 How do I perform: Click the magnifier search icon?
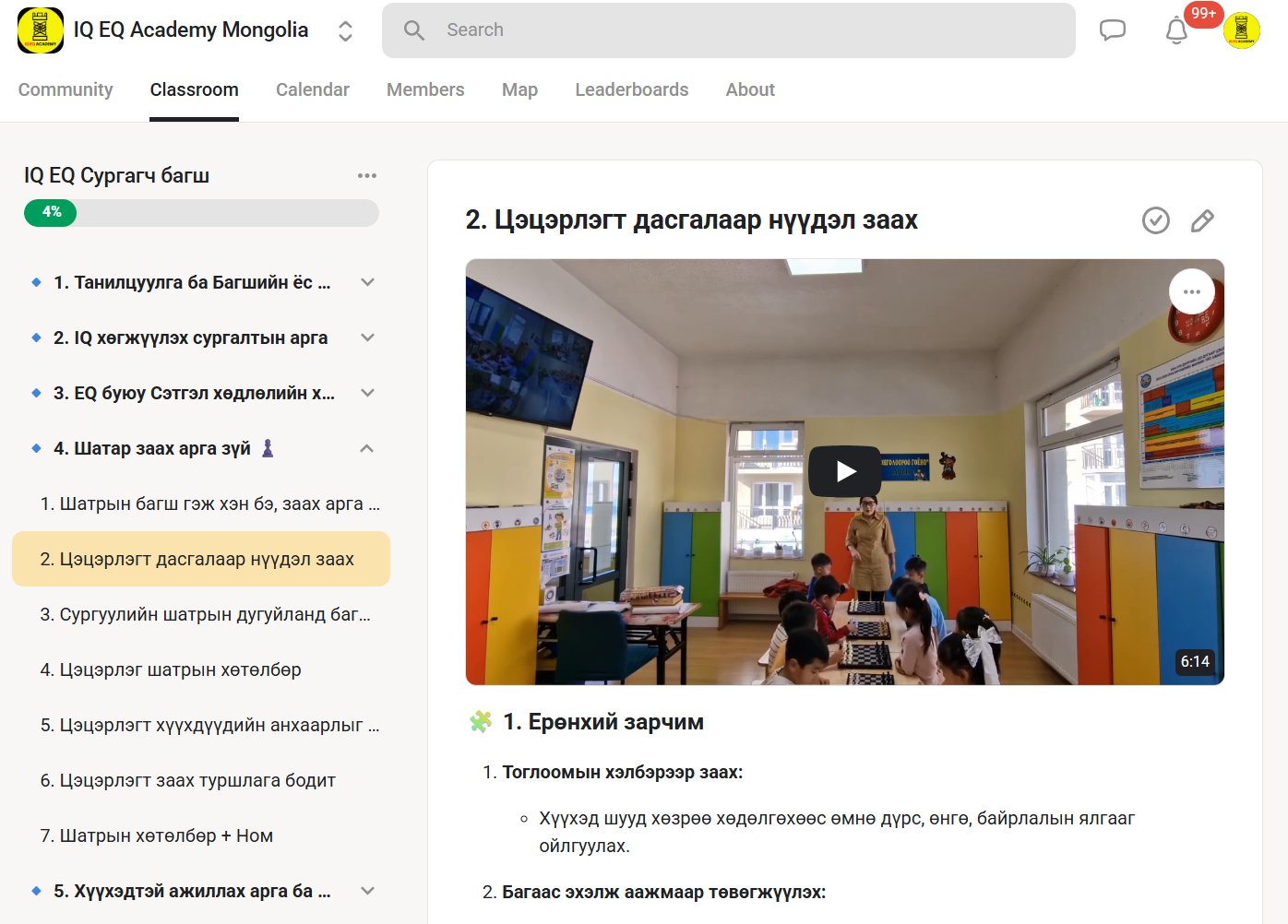pos(414,30)
